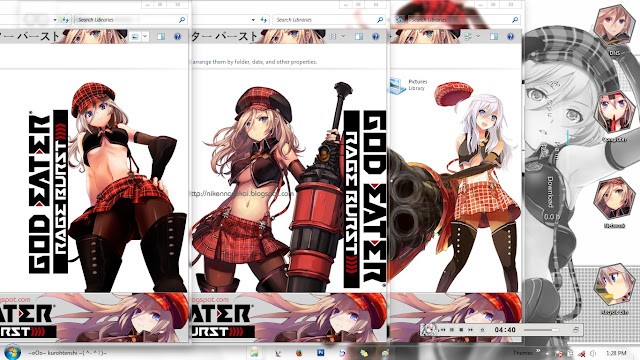This screenshot has width=640, height=360.
Task: Open the Computer hexagon desktop icon
Action: coord(613,112)
